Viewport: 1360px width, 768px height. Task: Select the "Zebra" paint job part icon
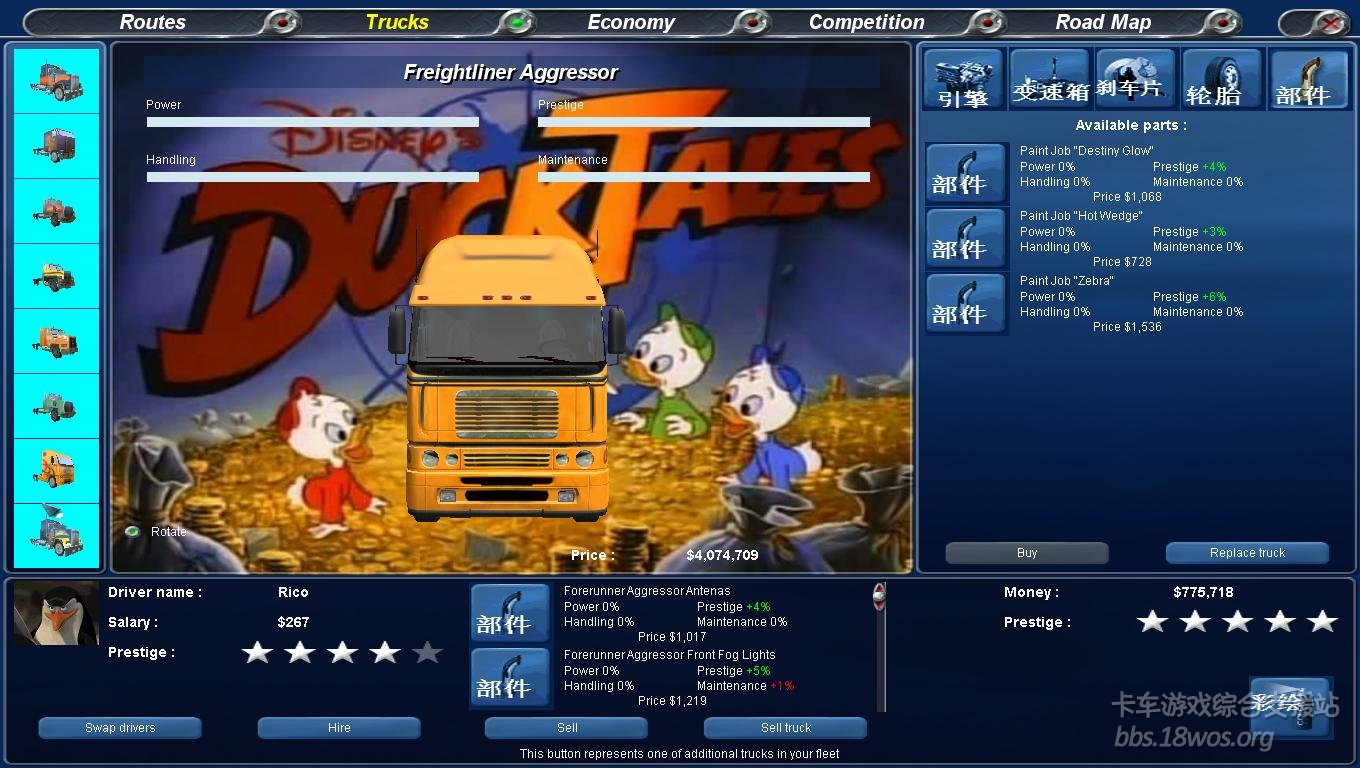[x=967, y=303]
